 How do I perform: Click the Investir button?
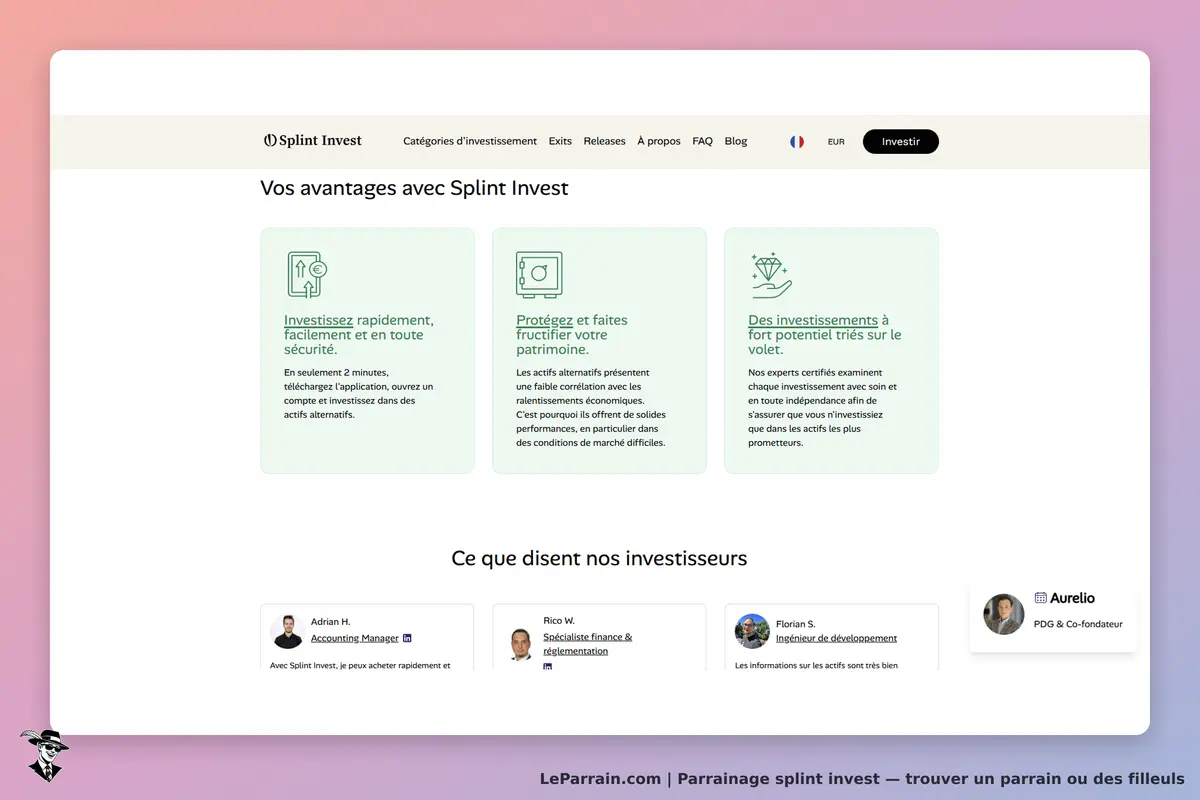[900, 142]
